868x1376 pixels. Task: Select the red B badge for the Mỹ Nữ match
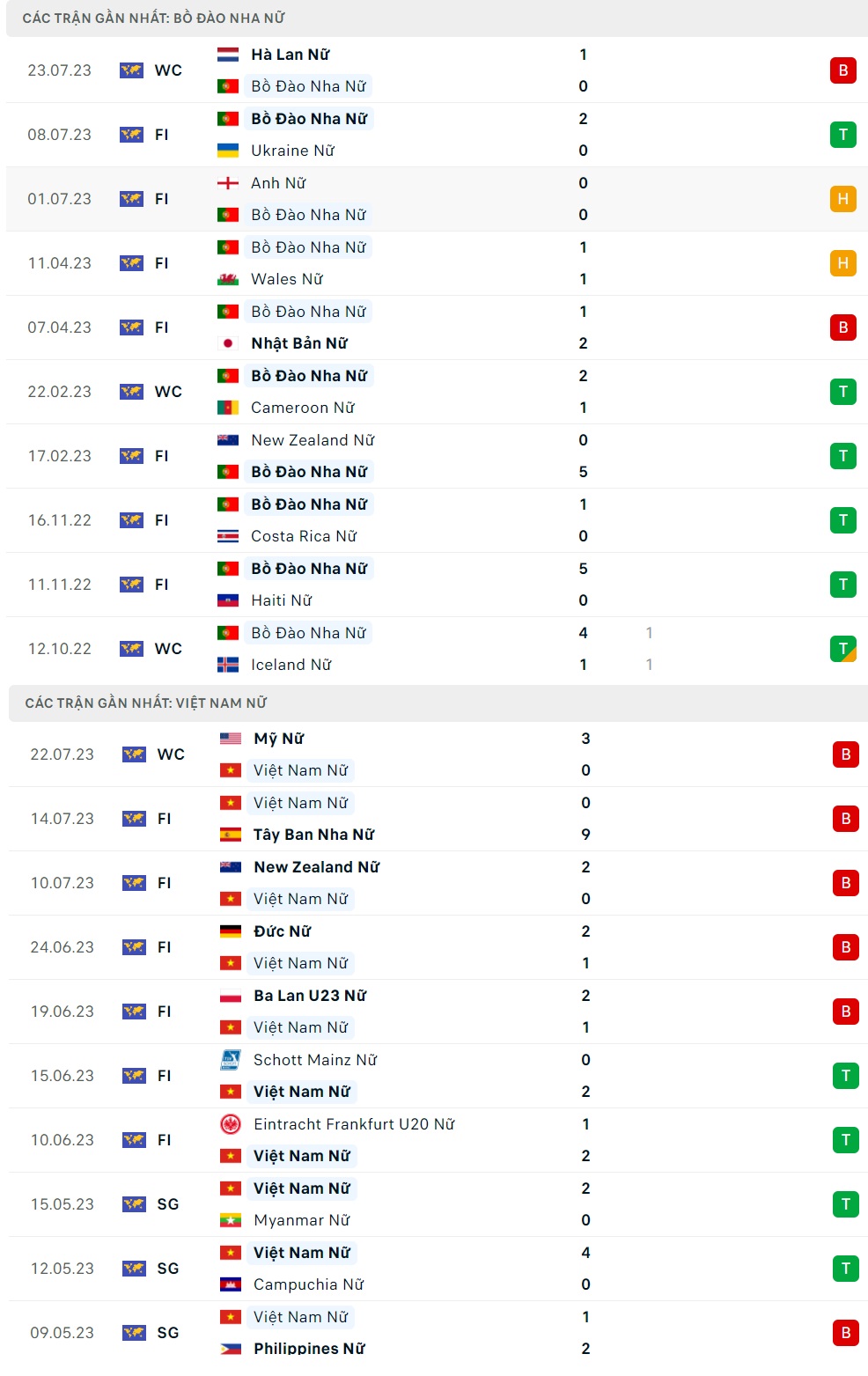tap(844, 754)
